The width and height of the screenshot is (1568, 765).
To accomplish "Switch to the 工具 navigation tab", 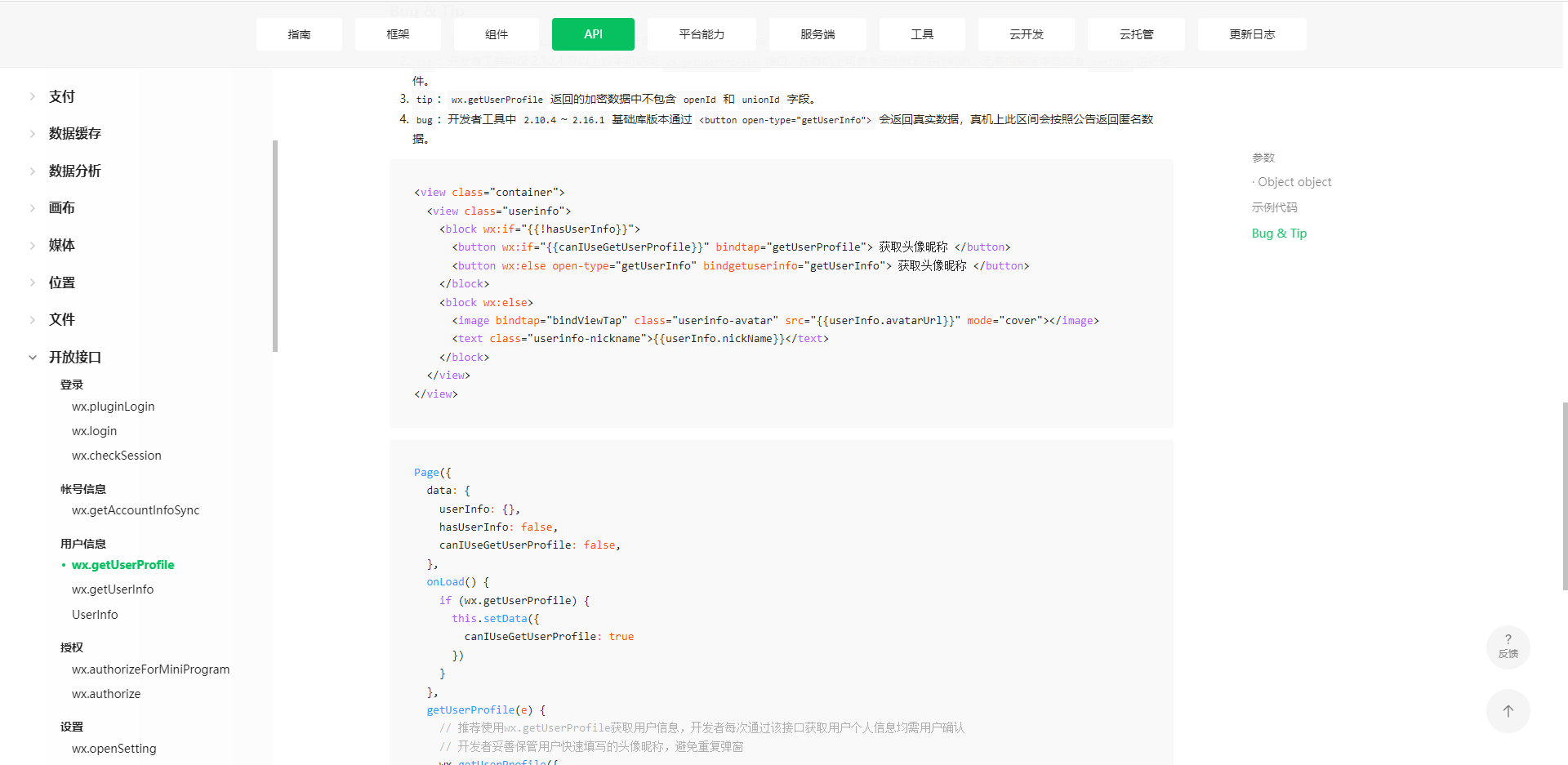I will pyautogui.click(x=922, y=34).
